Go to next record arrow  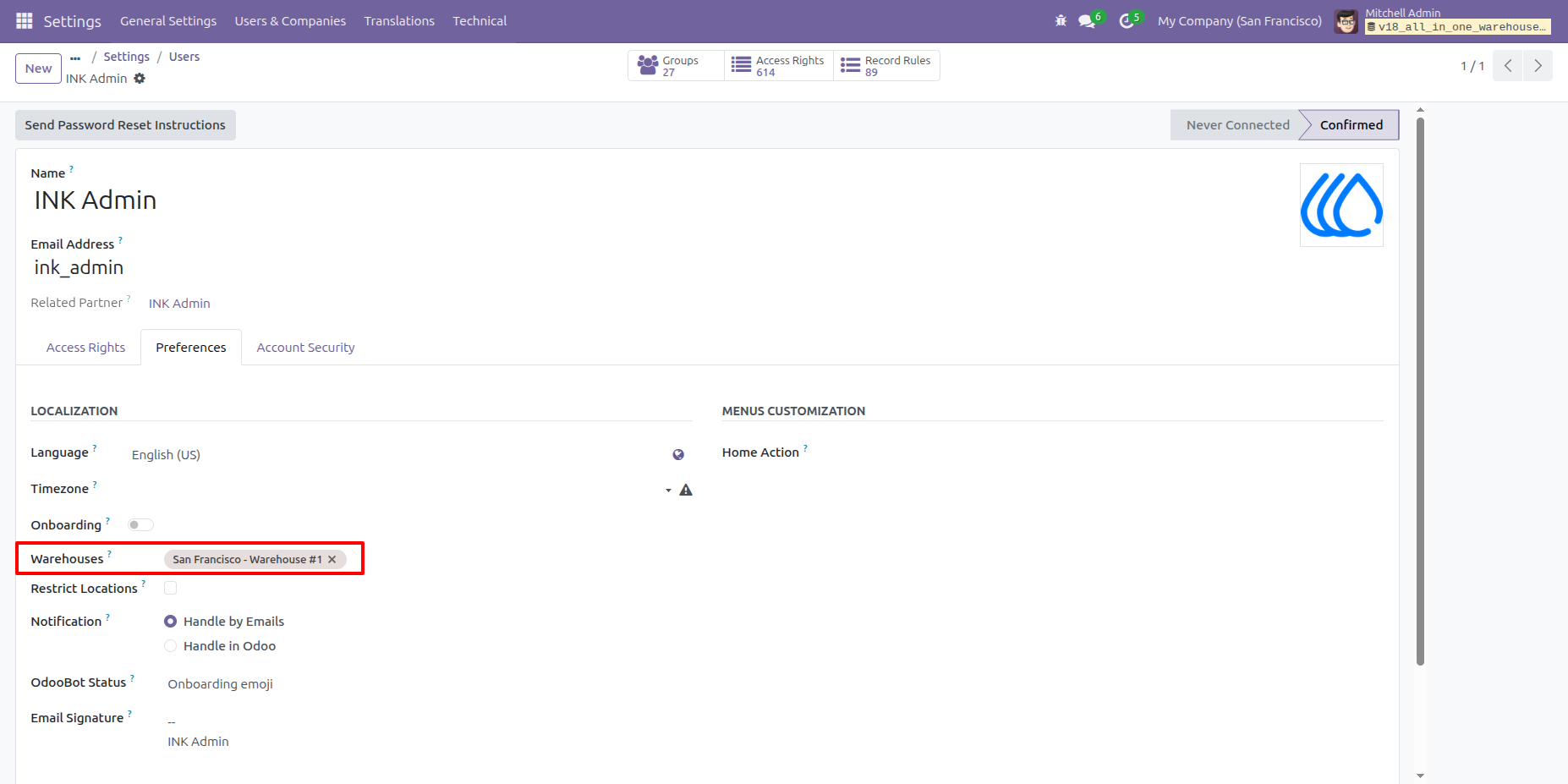pyautogui.click(x=1538, y=66)
